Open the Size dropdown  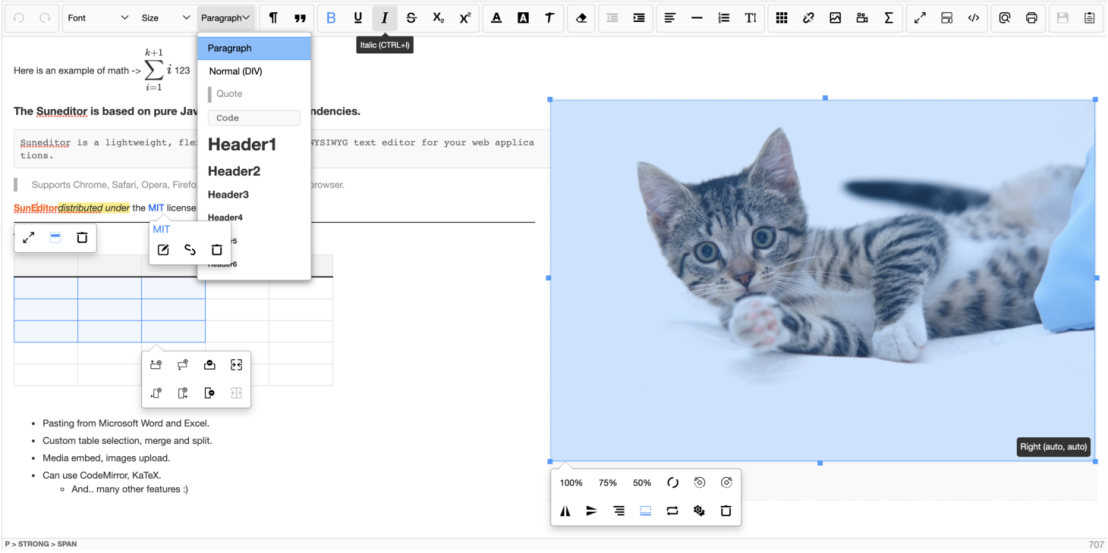[x=165, y=18]
